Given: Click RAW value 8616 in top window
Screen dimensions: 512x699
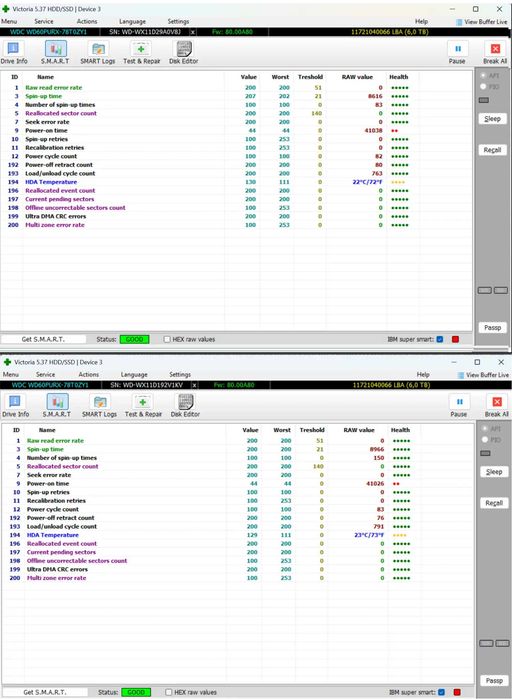Looking at the screenshot, I should 375,96.
